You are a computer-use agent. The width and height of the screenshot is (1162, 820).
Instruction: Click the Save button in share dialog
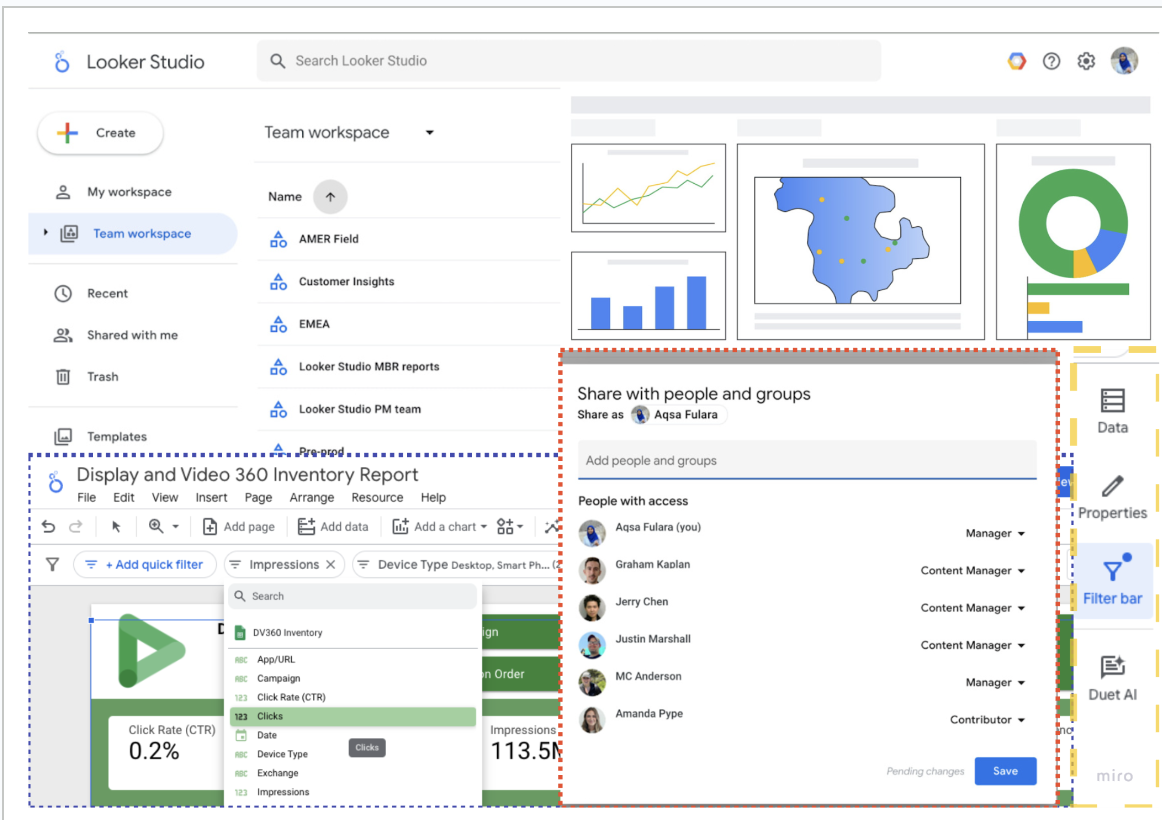(x=1005, y=771)
